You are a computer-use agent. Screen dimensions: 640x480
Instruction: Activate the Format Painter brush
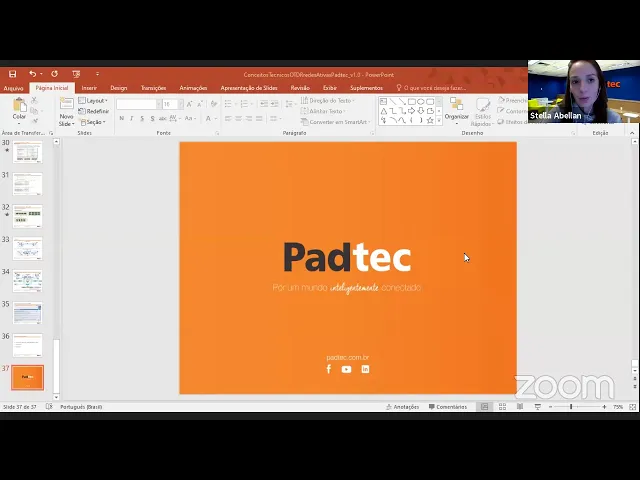[34, 121]
